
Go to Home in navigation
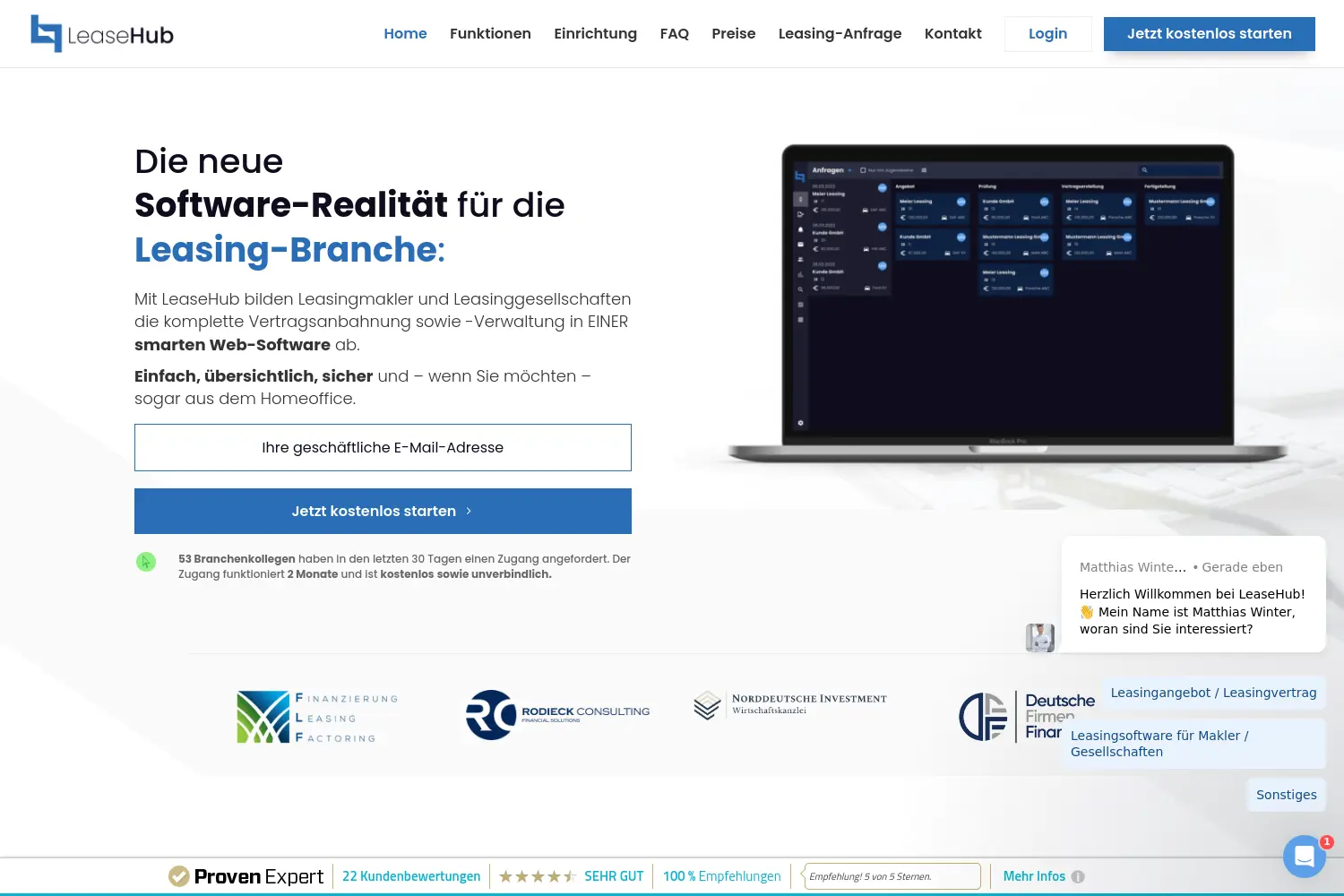pyautogui.click(x=405, y=34)
